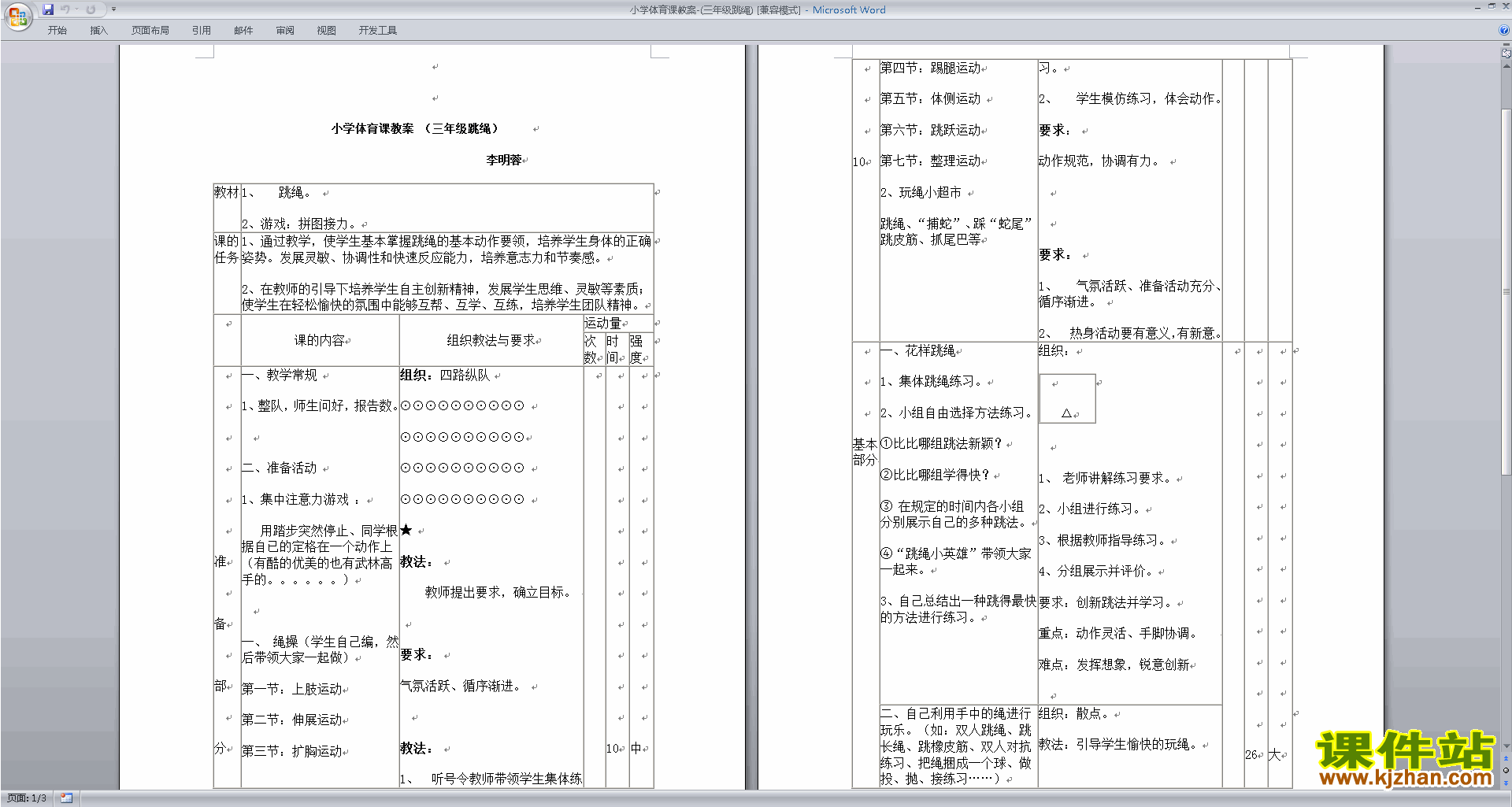Open the 开始 ribbon tab

coord(57,31)
